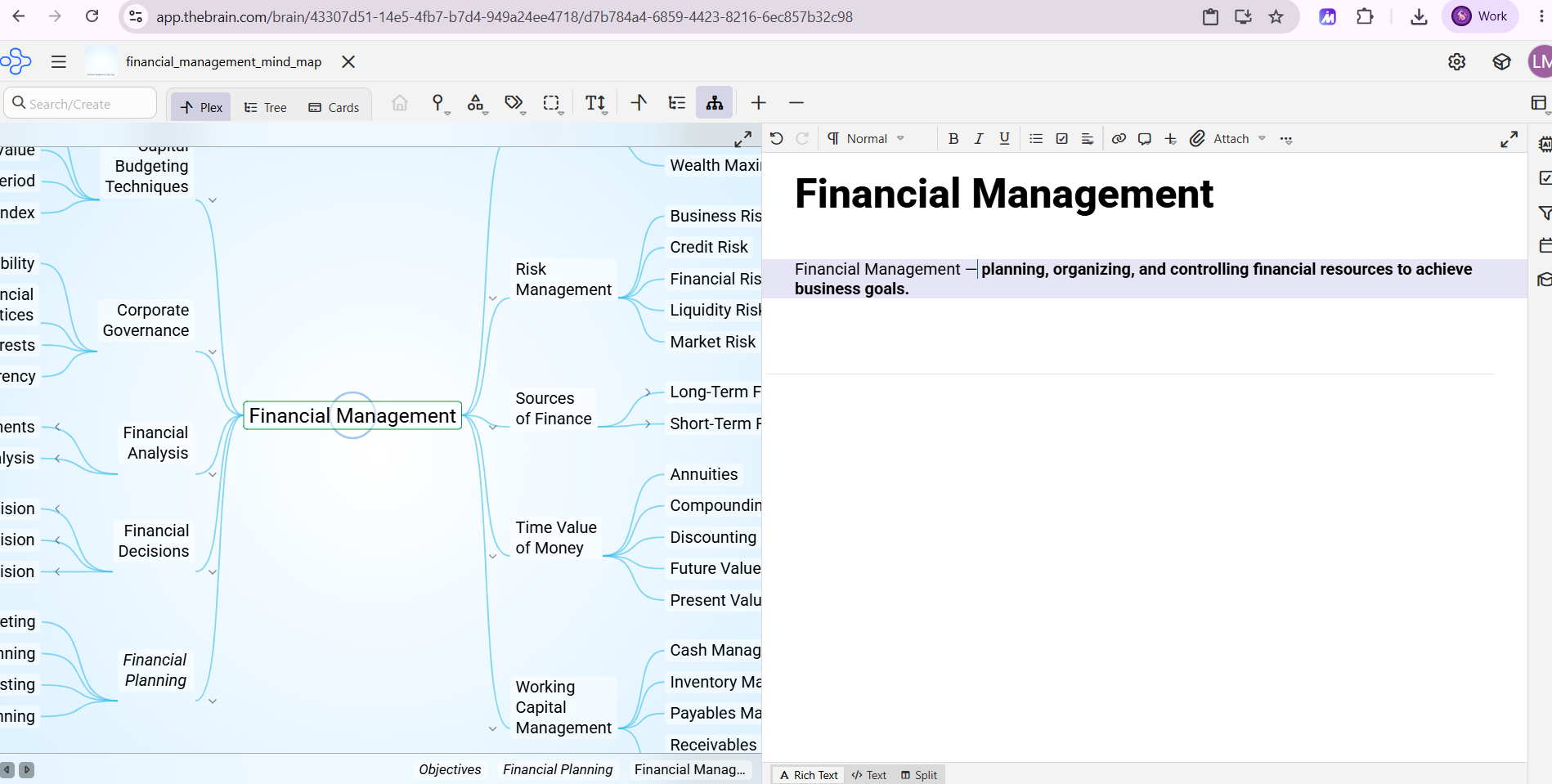The image size is (1552, 784).
Task: Open more notes toolbar options
Action: coord(1286,140)
